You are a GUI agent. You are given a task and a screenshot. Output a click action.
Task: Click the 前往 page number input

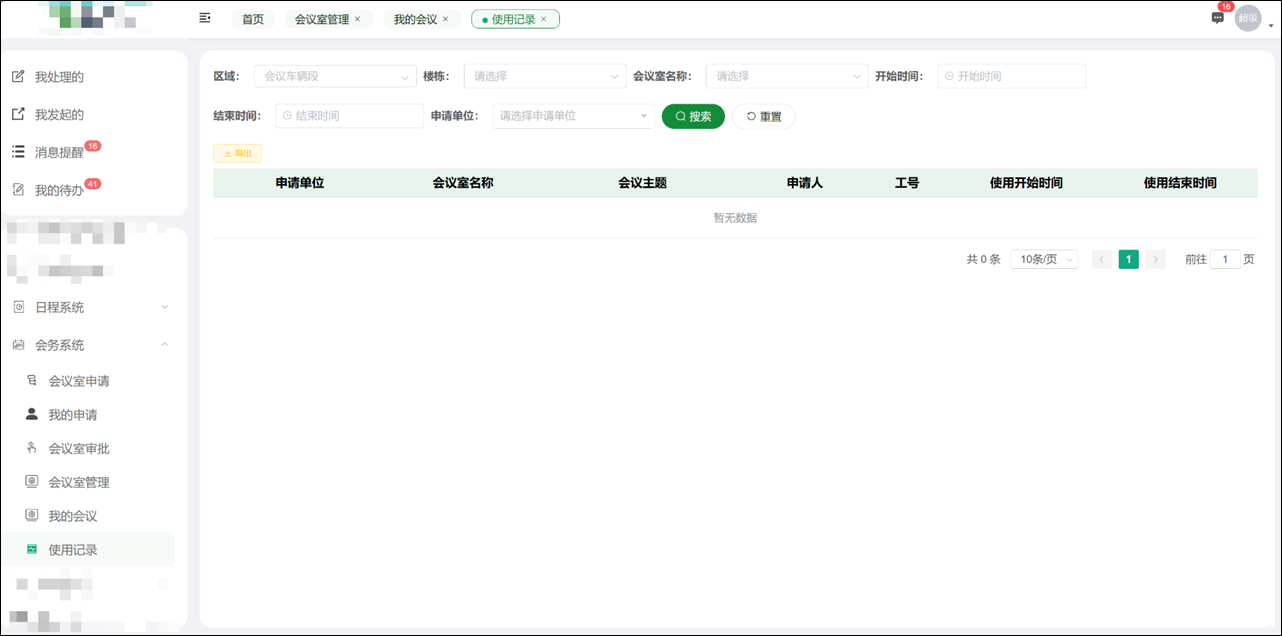click(x=1225, y=258)
